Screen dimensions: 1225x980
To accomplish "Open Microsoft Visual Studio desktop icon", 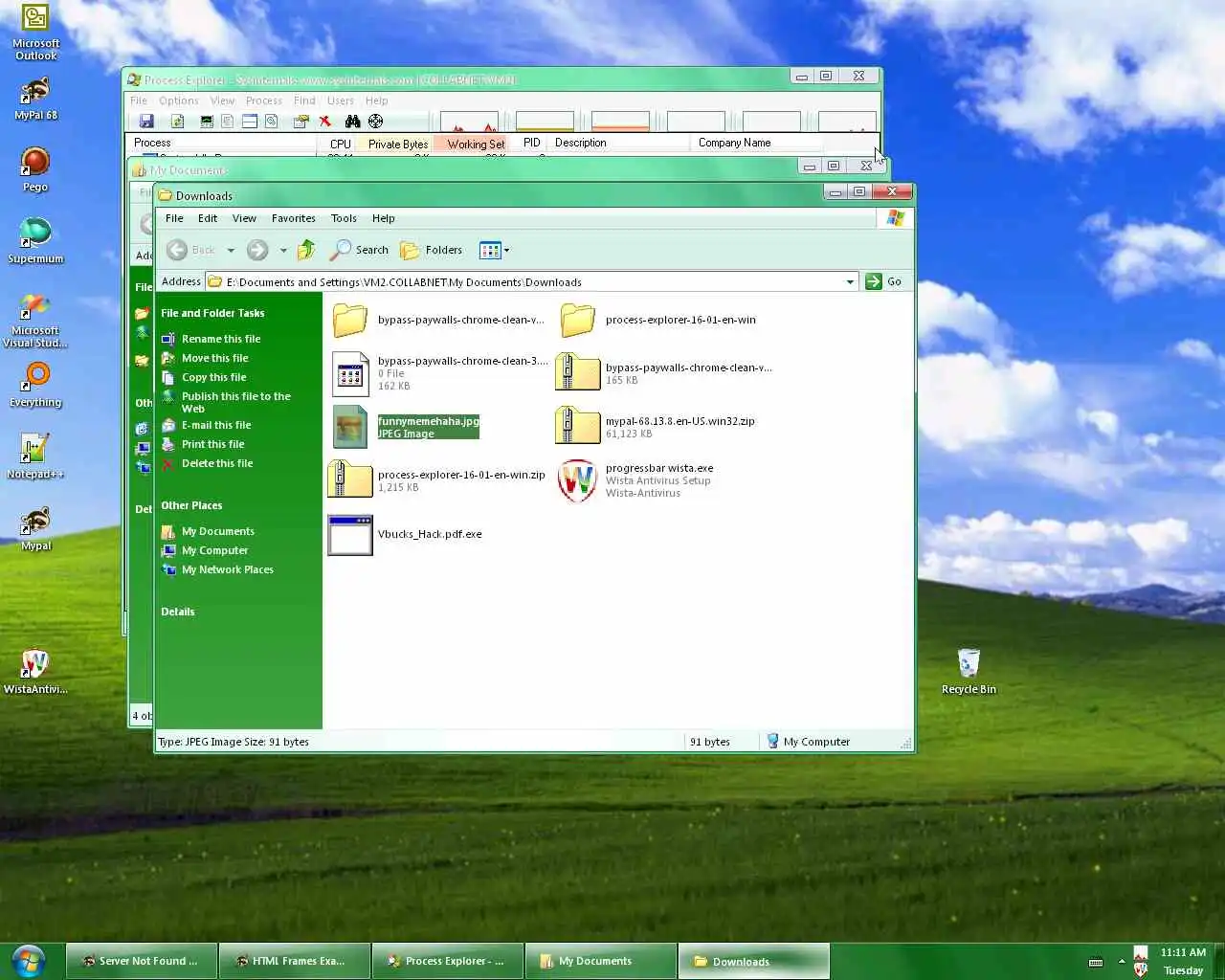I will pos(35,321).
